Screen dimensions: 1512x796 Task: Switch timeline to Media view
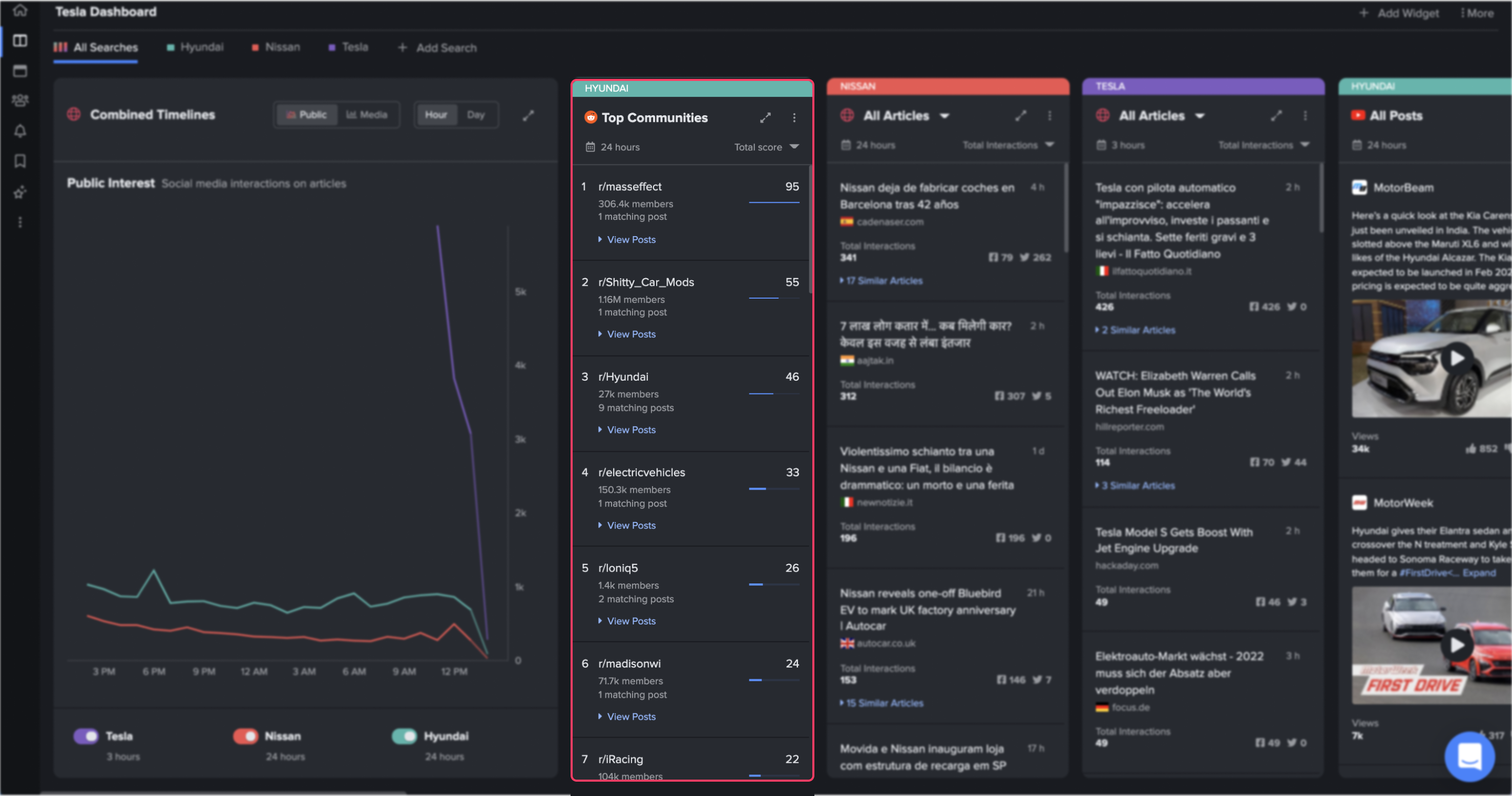(x=367, y=115)
